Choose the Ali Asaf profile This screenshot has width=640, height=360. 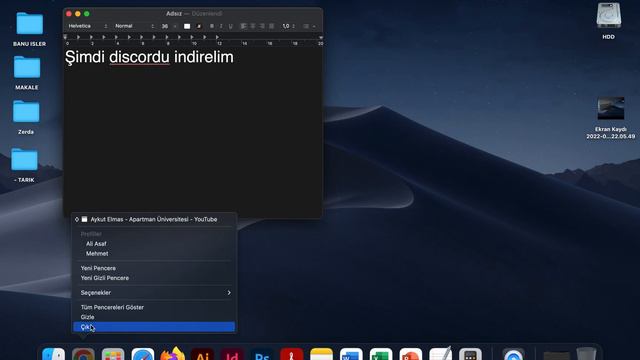154,244
